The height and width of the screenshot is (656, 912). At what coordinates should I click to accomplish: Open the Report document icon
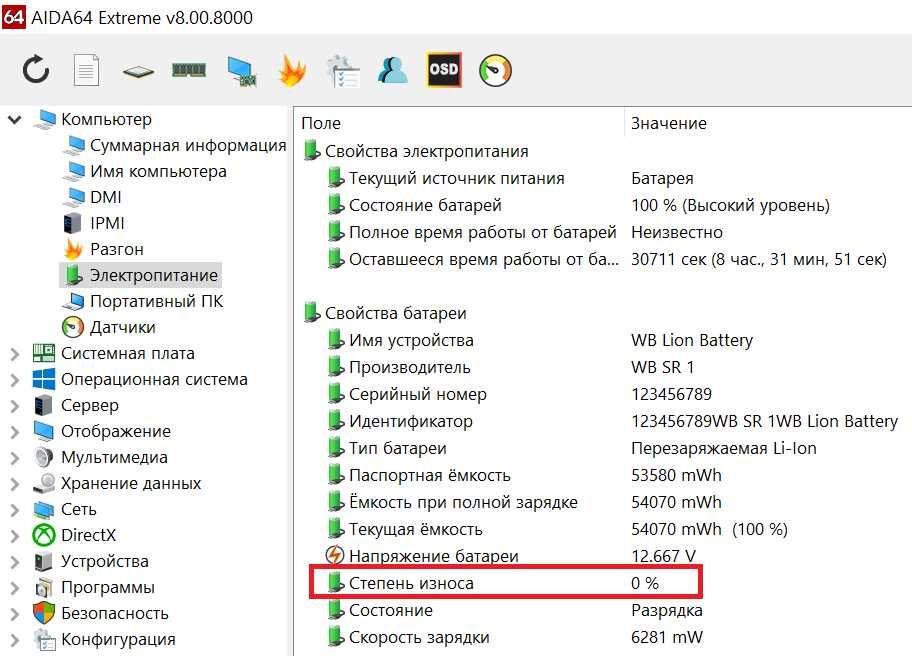[x=87, y=70]
